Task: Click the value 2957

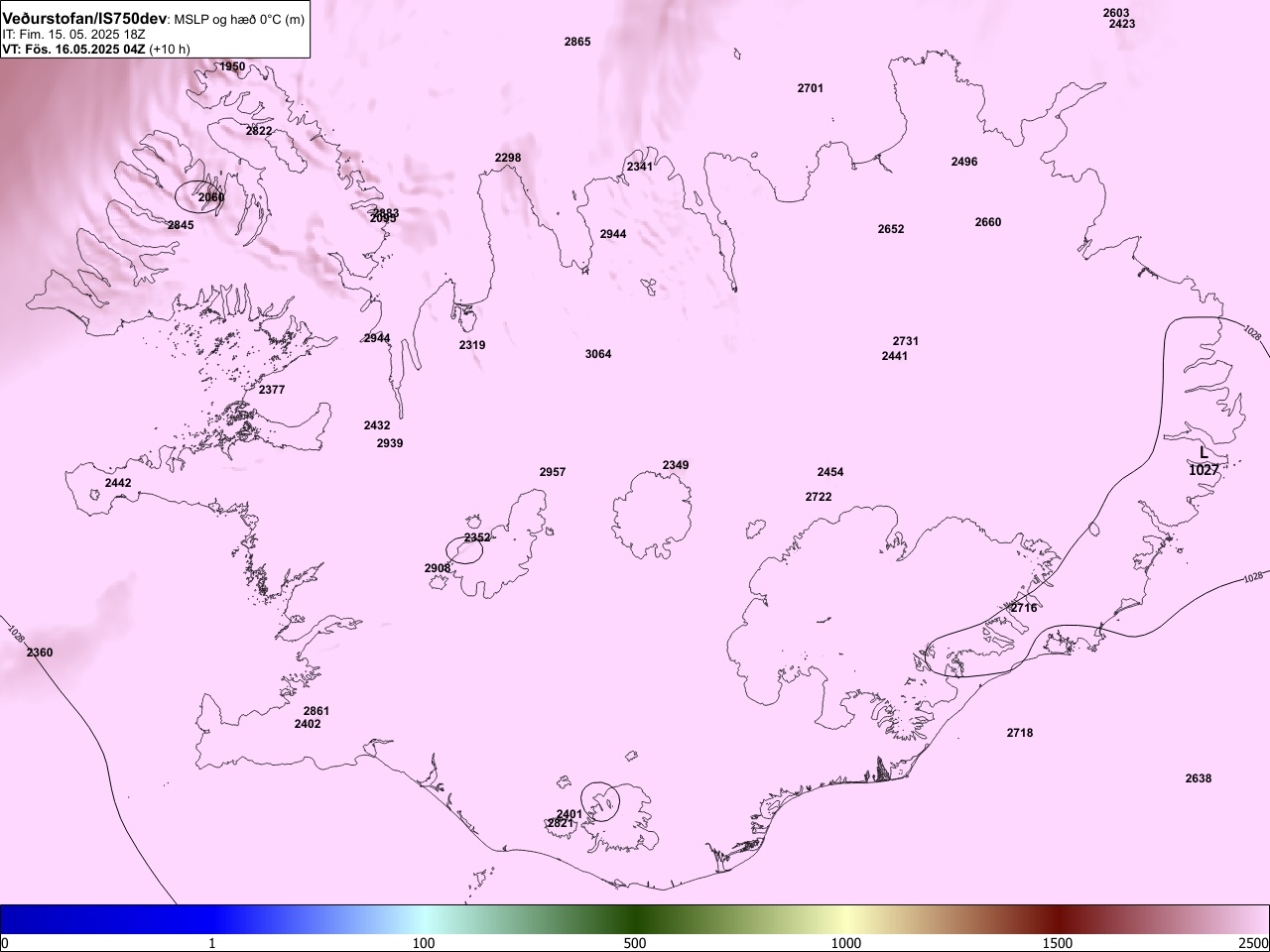Action: click(553, 472)
